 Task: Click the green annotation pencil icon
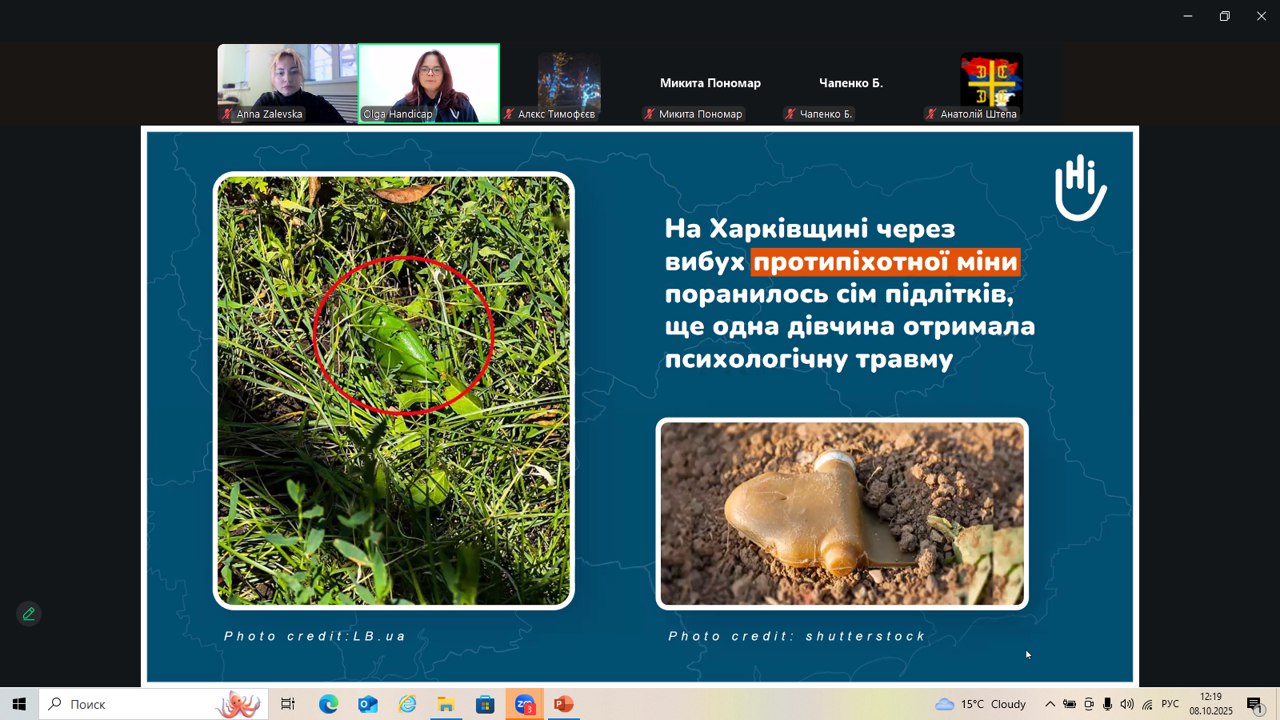click(x=28, y=614)
